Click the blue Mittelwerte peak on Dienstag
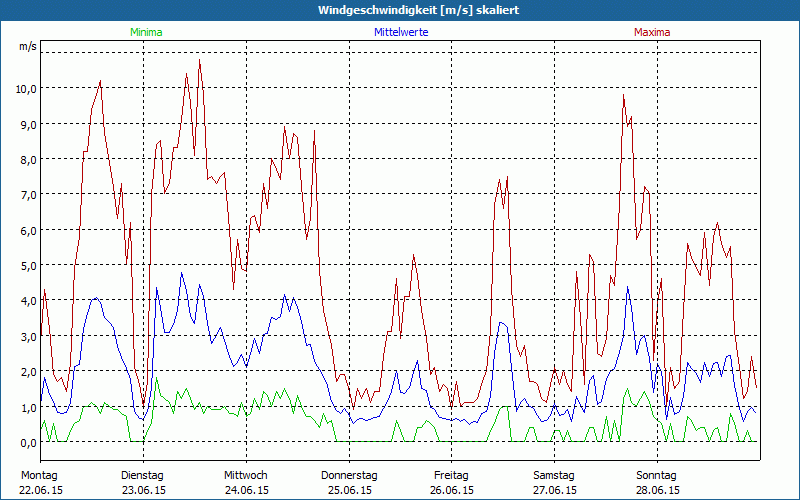This screenshot has width=800, height=500. (182, 273)
